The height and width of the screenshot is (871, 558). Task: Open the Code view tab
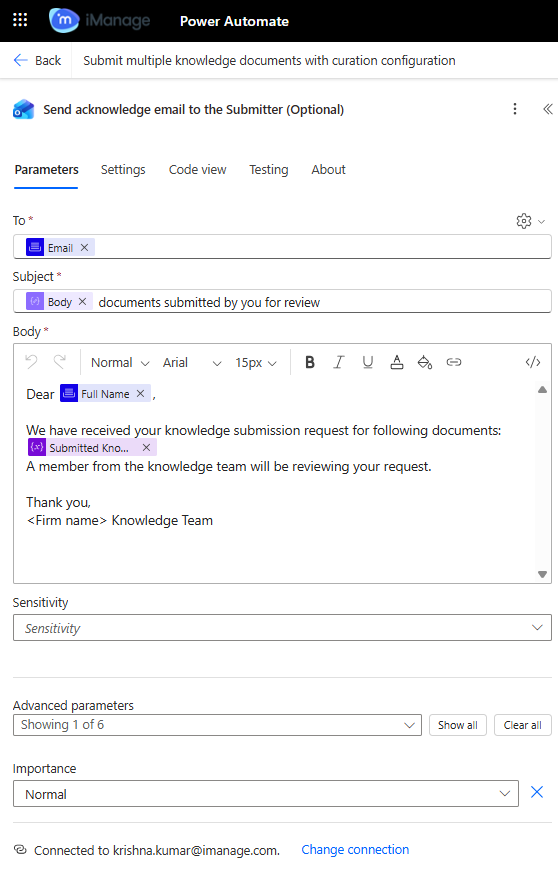tap(197, 170)
